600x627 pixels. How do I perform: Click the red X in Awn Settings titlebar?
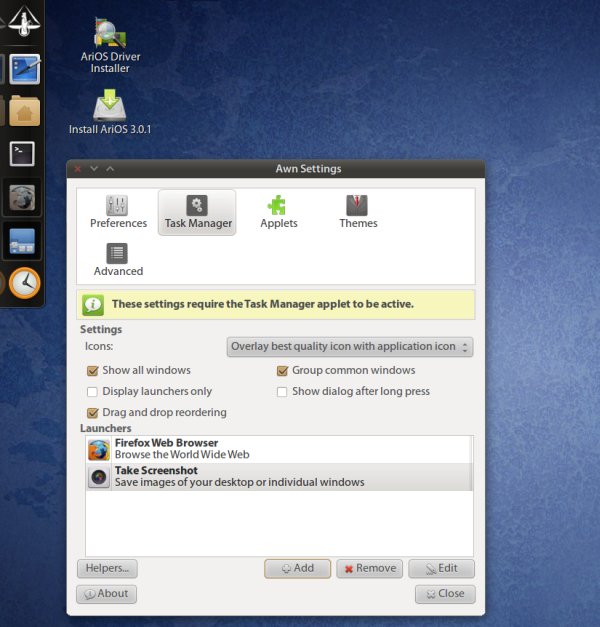point(78,169)
